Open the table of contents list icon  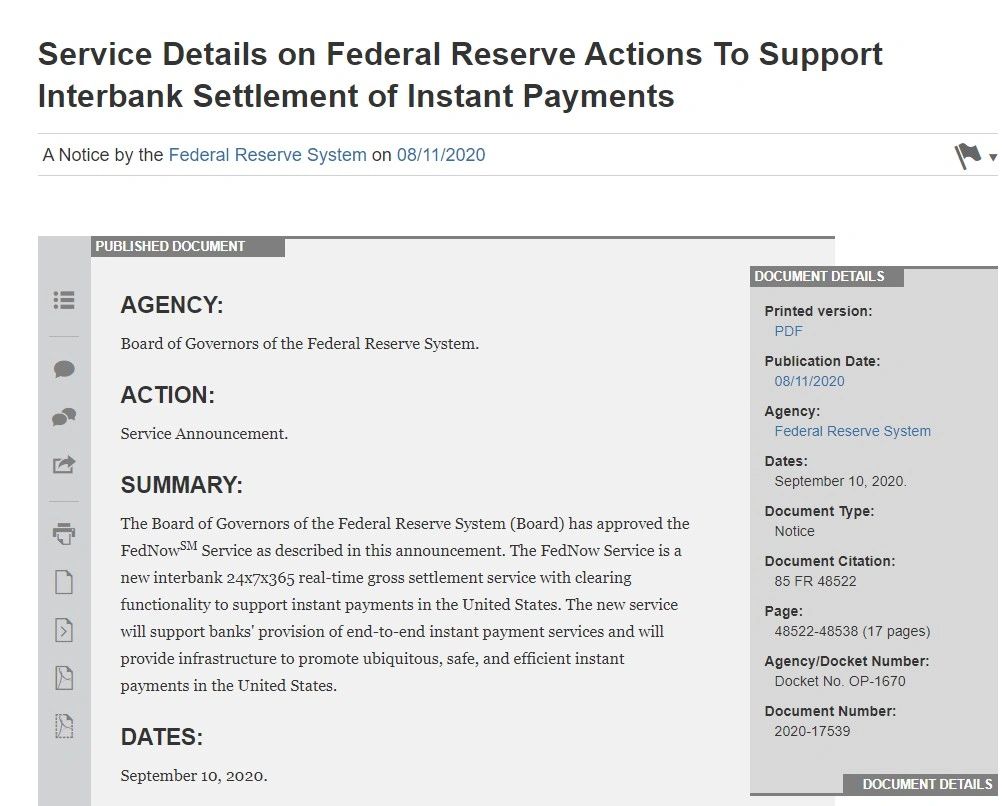(x=64, y=300)
